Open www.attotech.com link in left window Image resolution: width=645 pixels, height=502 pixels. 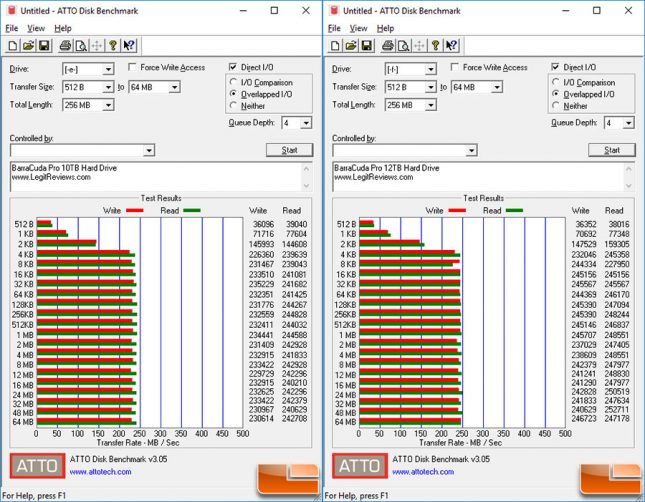tap(100, 472)
